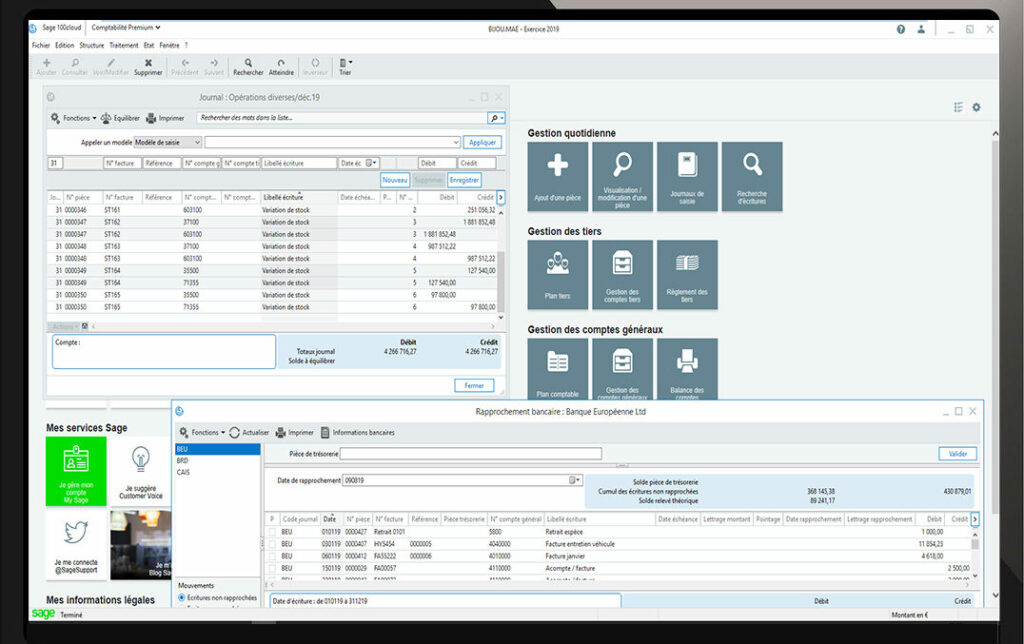Image resolution: width=1024 pixels, height=644 pixels.
Task: Launch 'Recherche d'écritures'
Action: pyautogui.click(x=752, y=176)
